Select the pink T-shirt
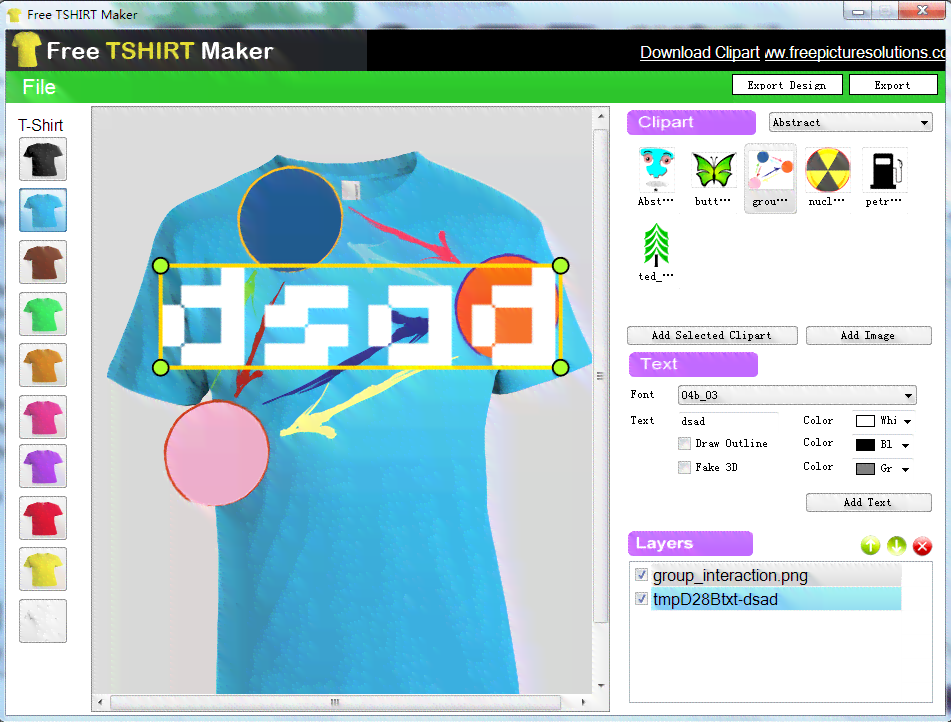Screen dimensions: 951x722 tap(42, 417)
